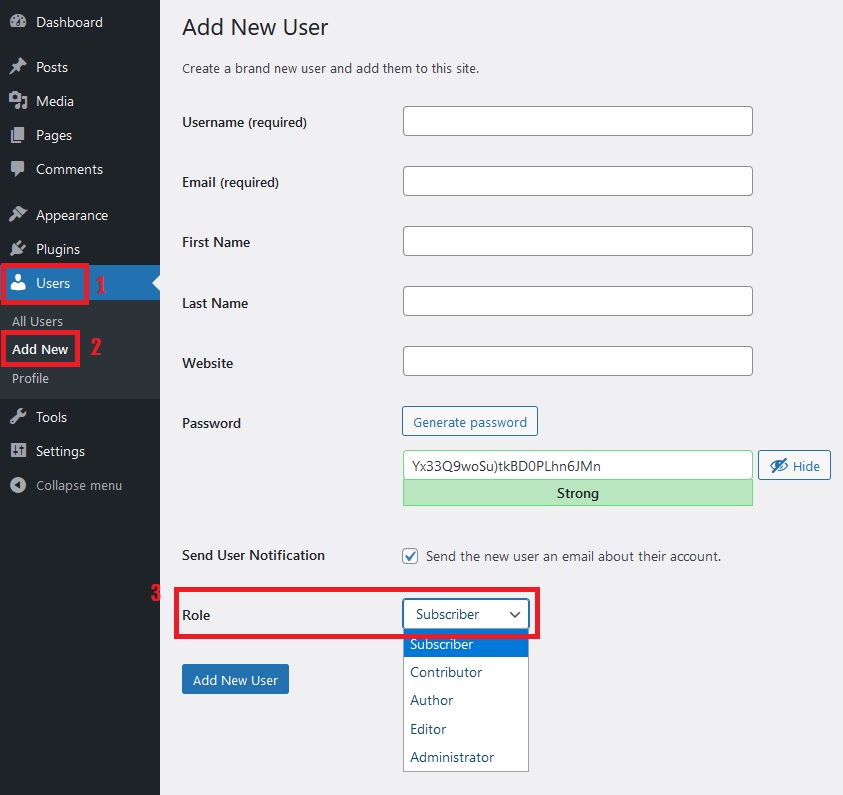The image size is (843, 795).
Task: Click the Dashboard gauge icon
Action: [18, 22]
